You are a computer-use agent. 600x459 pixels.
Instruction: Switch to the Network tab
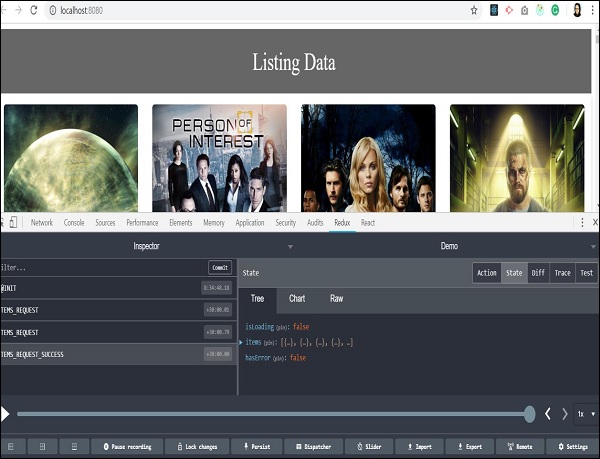(42, 223)
